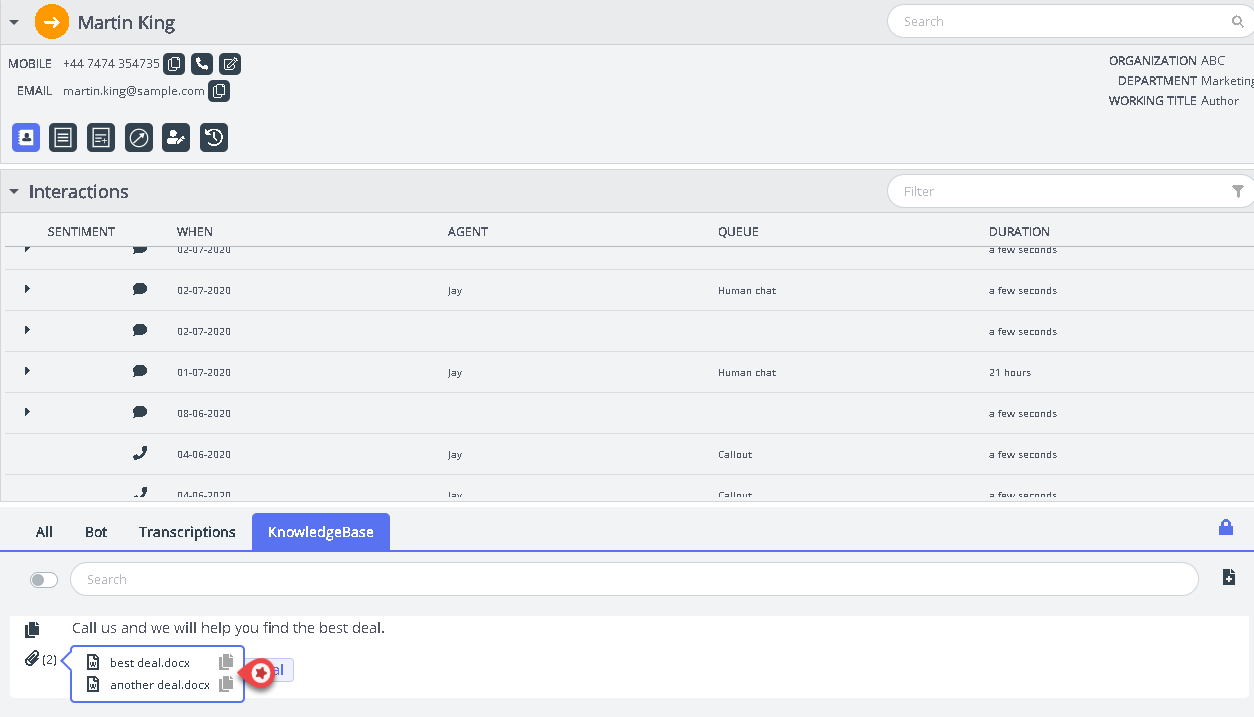Copy the best deal.docx attachment

click(226, 662)
